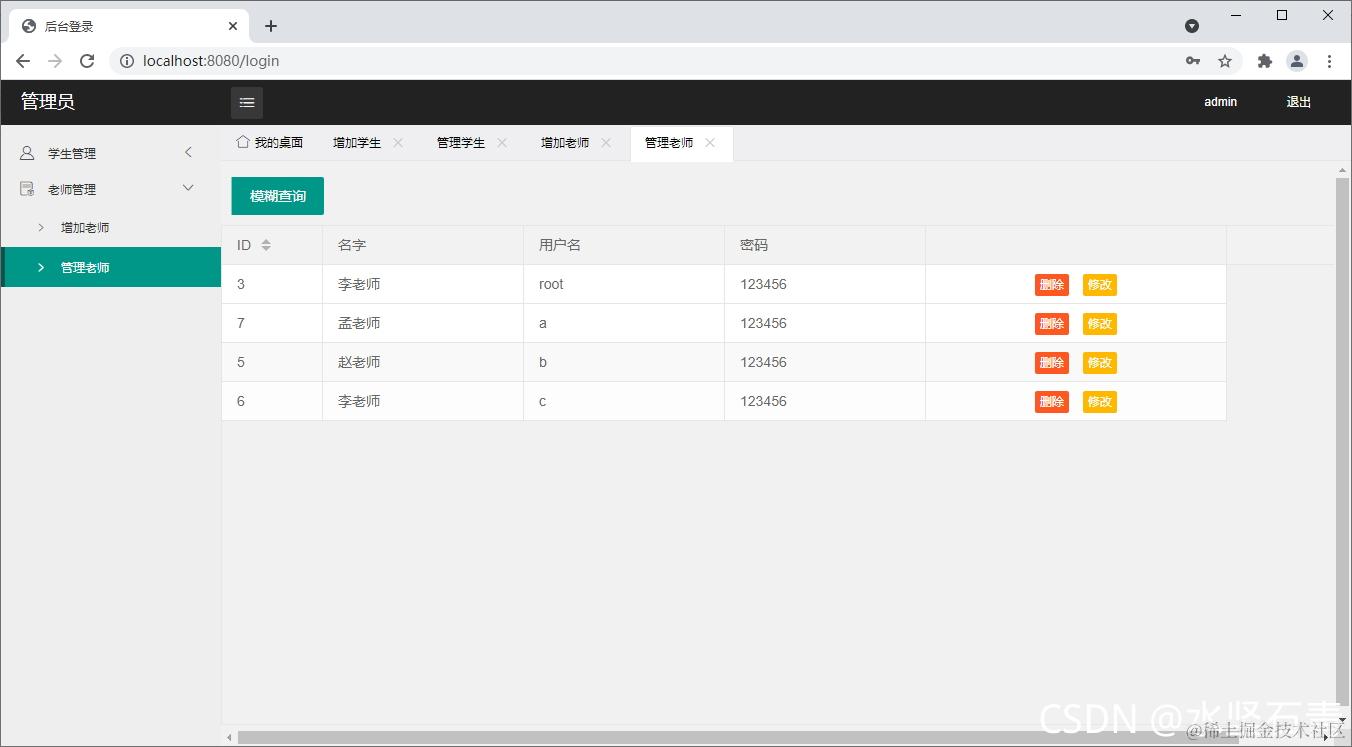
Task: Reload the page with refresh icon
Action: pos(87,61)
